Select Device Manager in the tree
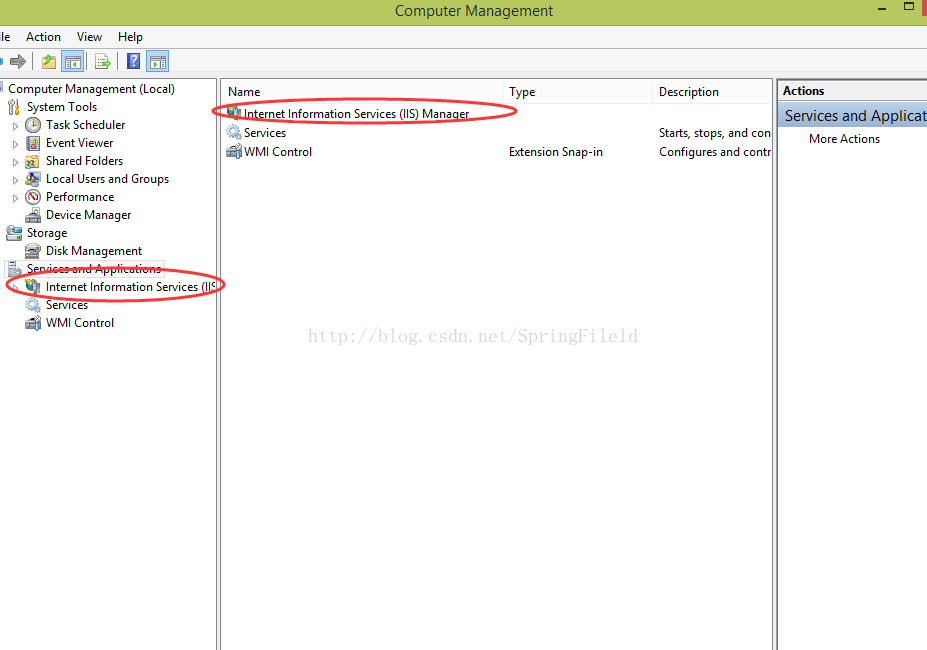The height and width of the screenshot is (650, 927). [x=89, y=215]
